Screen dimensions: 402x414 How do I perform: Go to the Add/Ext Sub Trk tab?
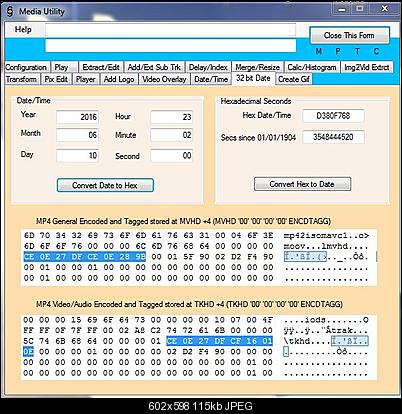[x=154, y=67]
